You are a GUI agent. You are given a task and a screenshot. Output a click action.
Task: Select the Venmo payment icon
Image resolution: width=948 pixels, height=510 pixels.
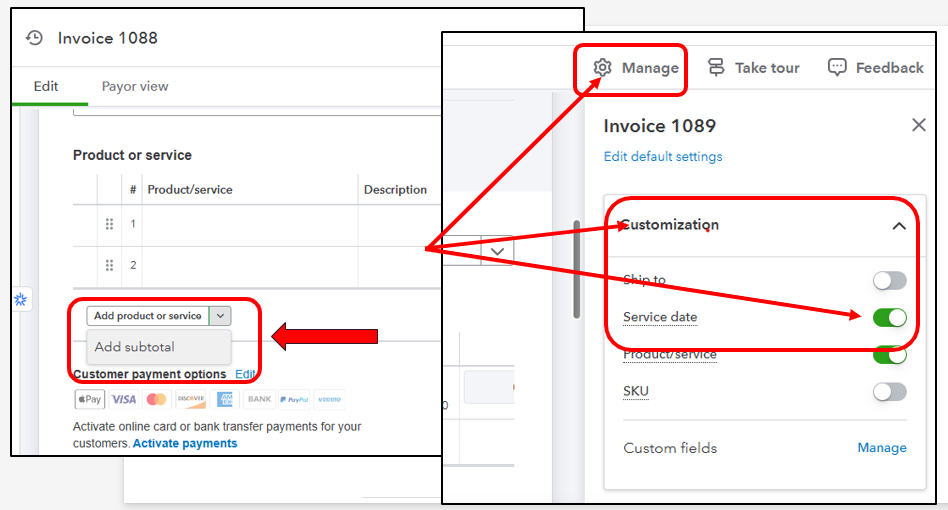coord(330,399)
